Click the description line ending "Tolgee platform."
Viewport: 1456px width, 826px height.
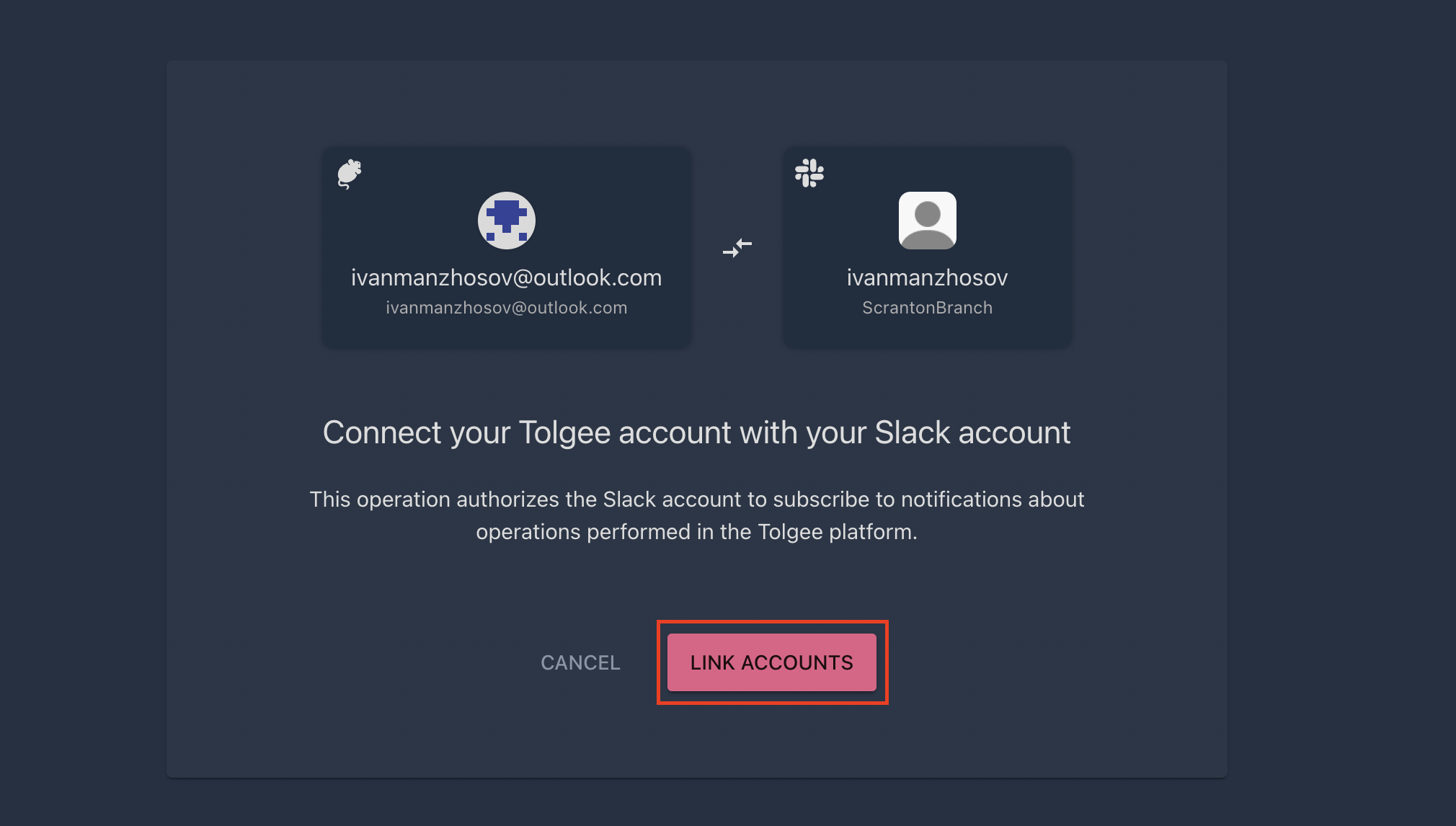click(696, 532)
